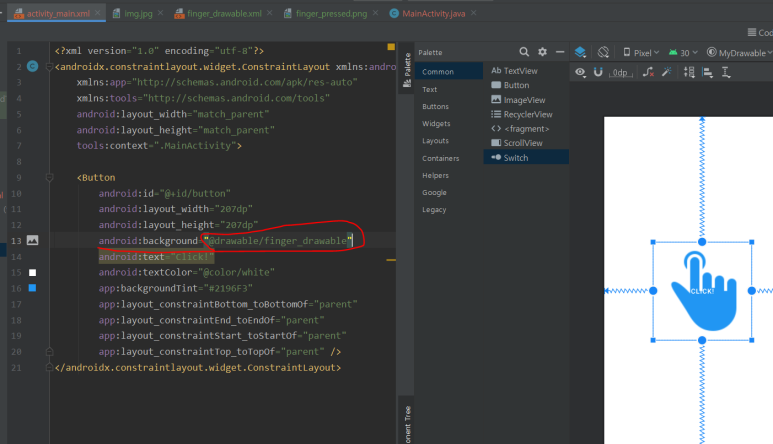The width and height of the screenshot is (773, 444).
Task: Select the Helpers palette category
Action: [x=435, y=175]
